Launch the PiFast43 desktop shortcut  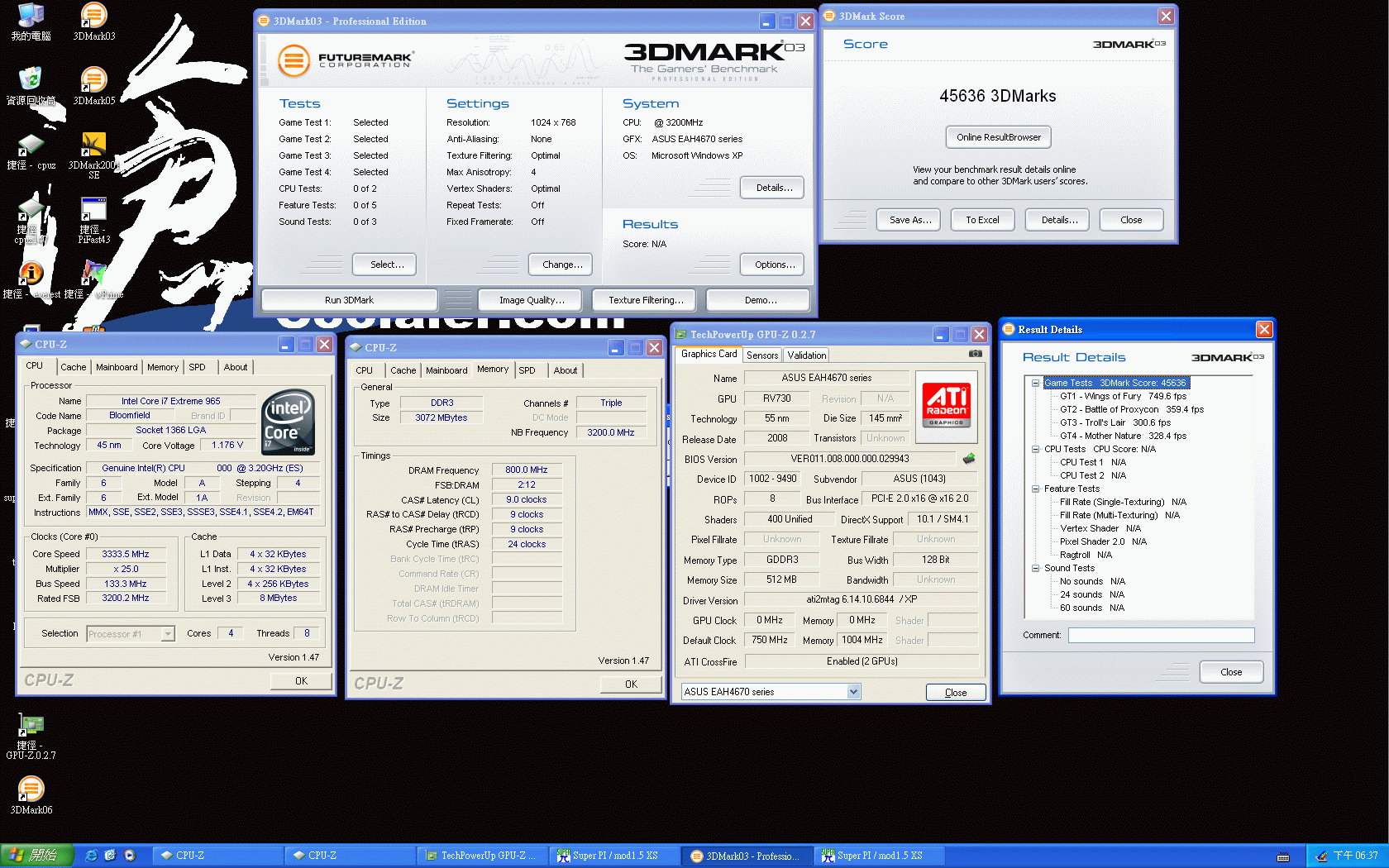(93, 220)
